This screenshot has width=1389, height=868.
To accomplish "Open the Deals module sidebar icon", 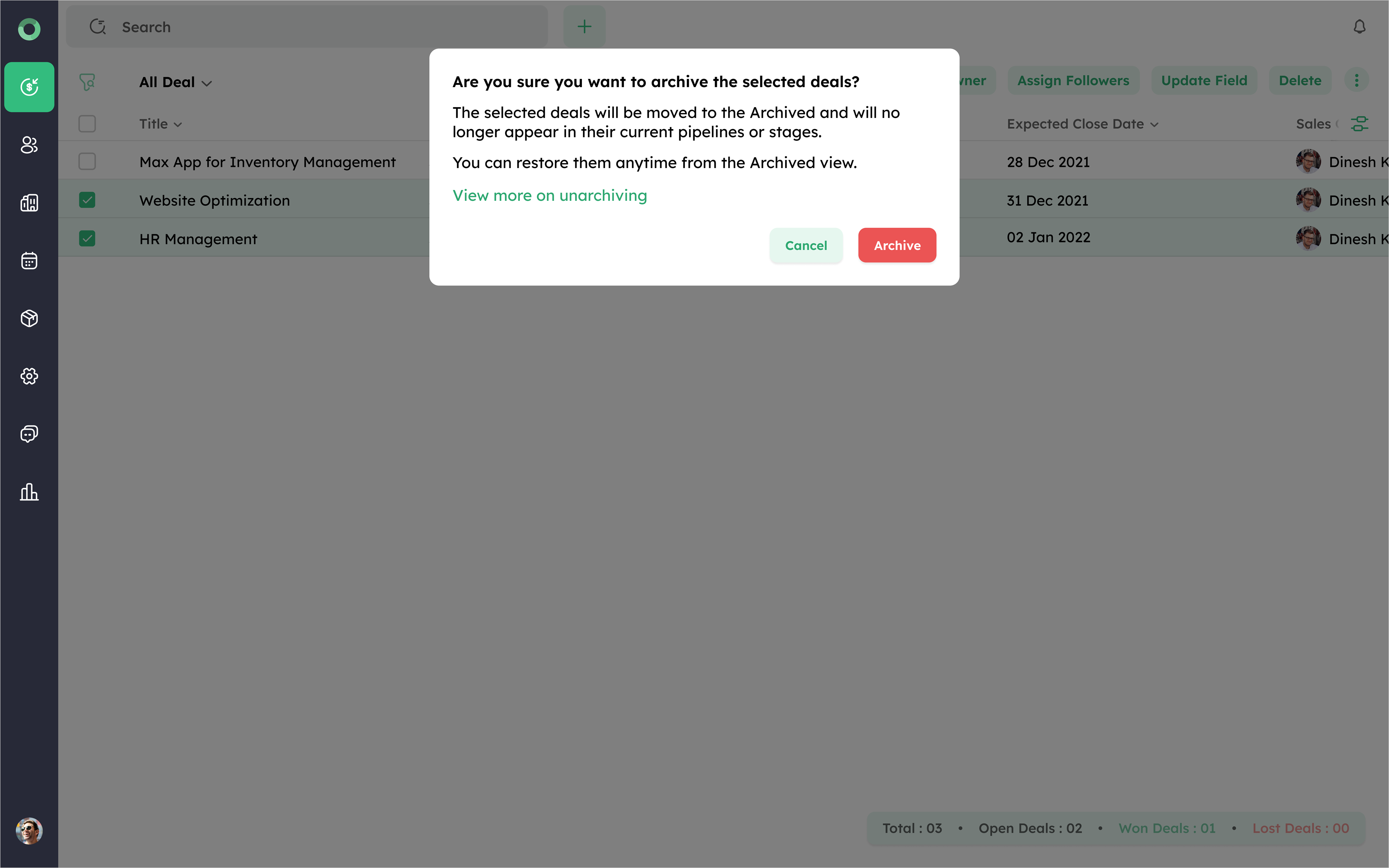I will coord(29,87).
